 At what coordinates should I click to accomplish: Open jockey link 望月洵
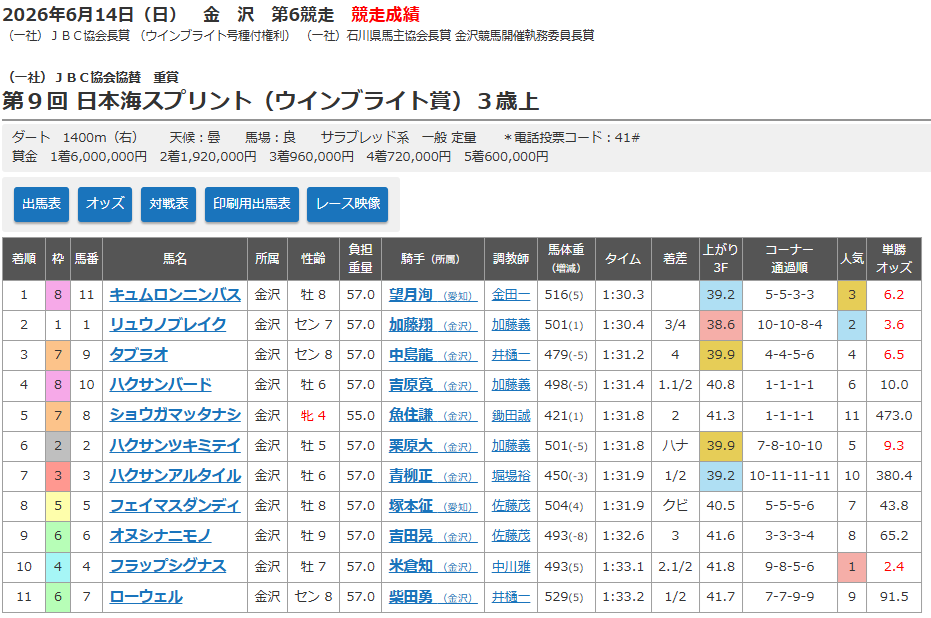click(x=433, y=295)
